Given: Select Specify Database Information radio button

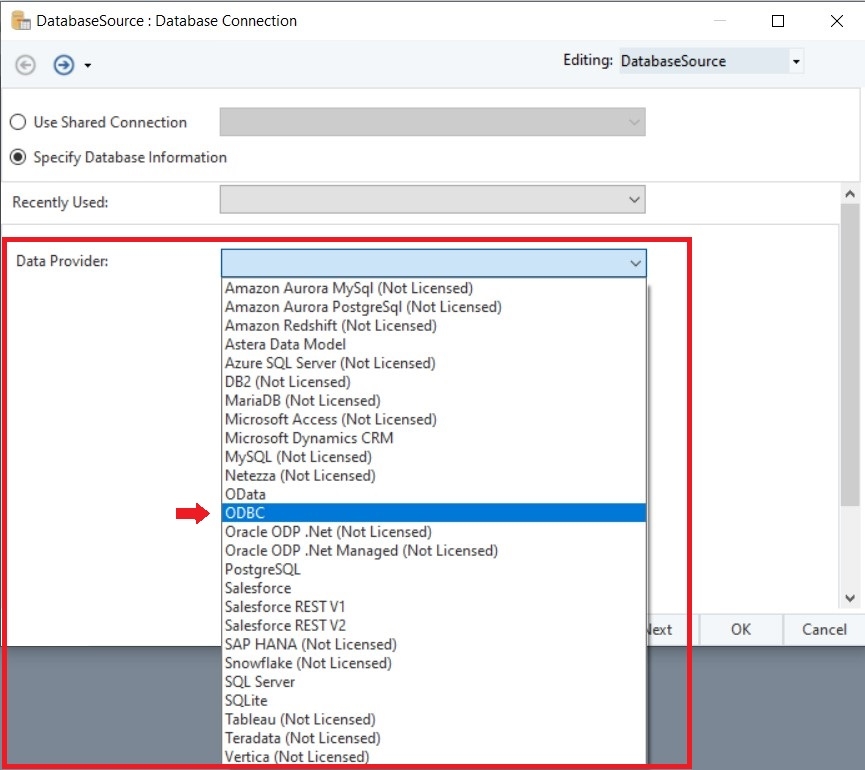Looking at the screenshot, I should coord(18,157).
